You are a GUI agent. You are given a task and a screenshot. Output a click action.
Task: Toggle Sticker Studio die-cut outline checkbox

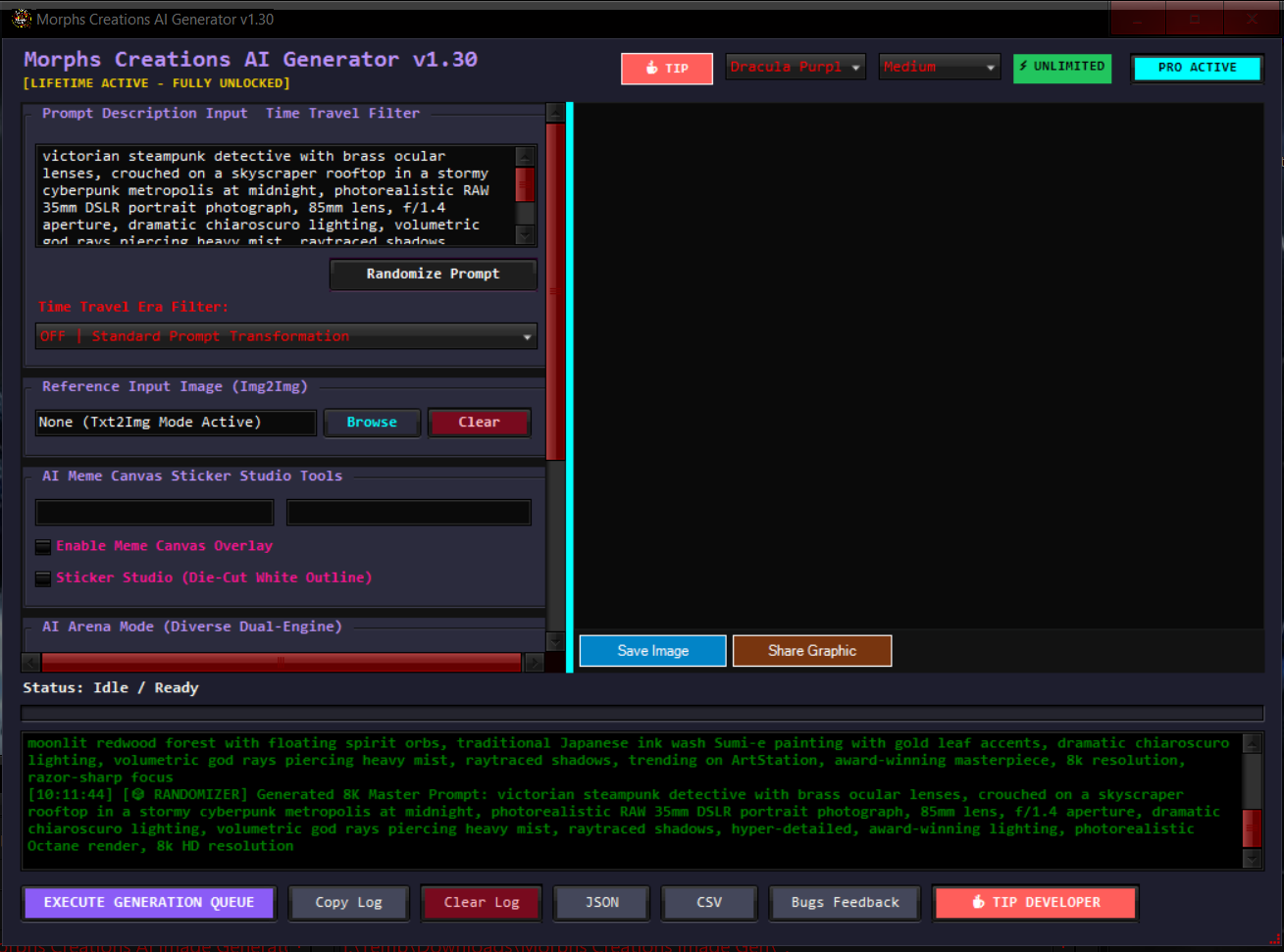pos(43,578)
